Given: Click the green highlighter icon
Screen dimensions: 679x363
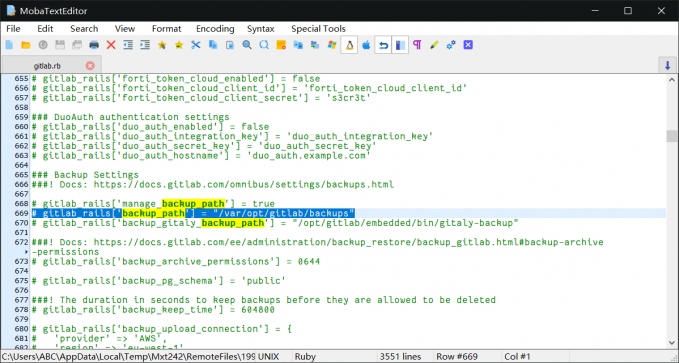Looking at the screenshot, I should [x=434, y=45].
